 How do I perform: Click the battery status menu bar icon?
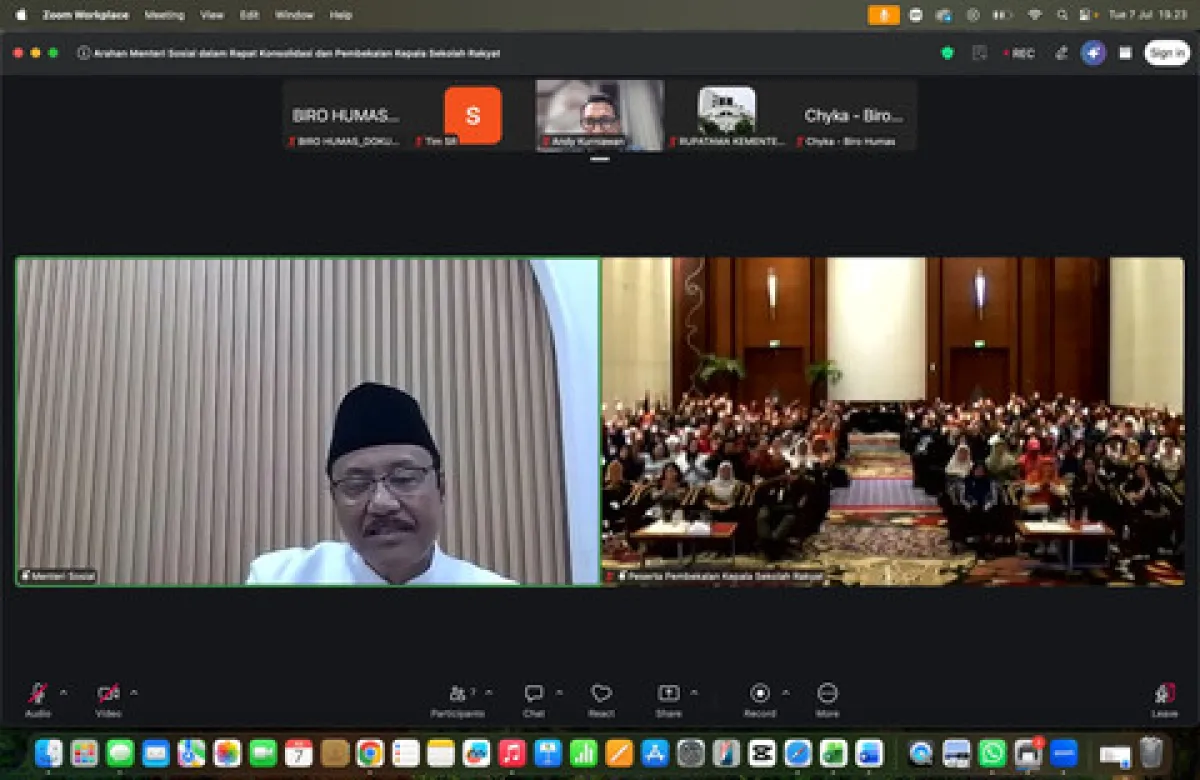tap(1001, 15)
